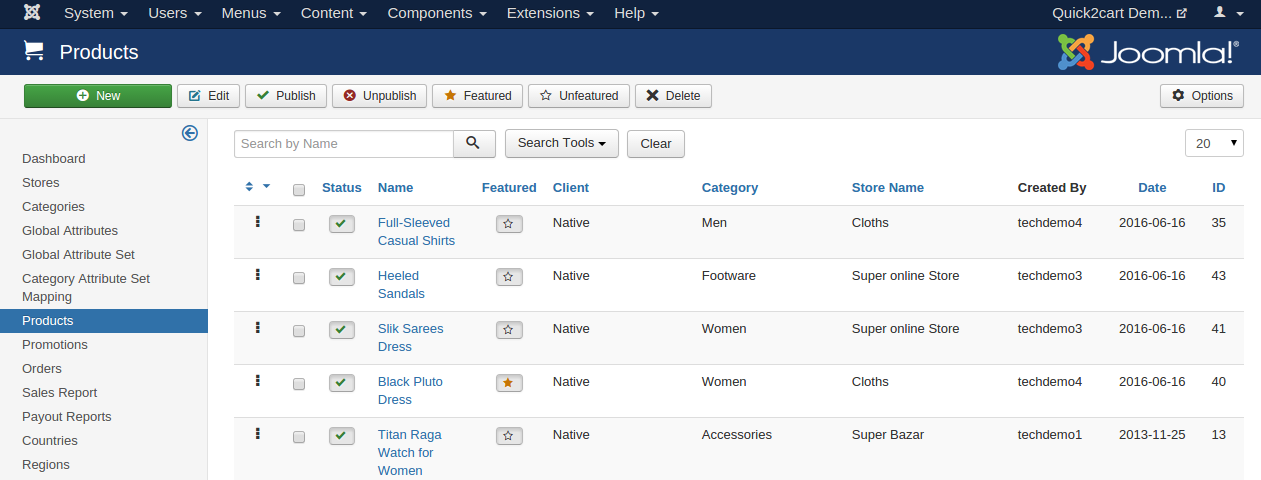Click drag handle for Full-Sleeved Casual Shirts
1261x480 pixels.
[258, 222]
